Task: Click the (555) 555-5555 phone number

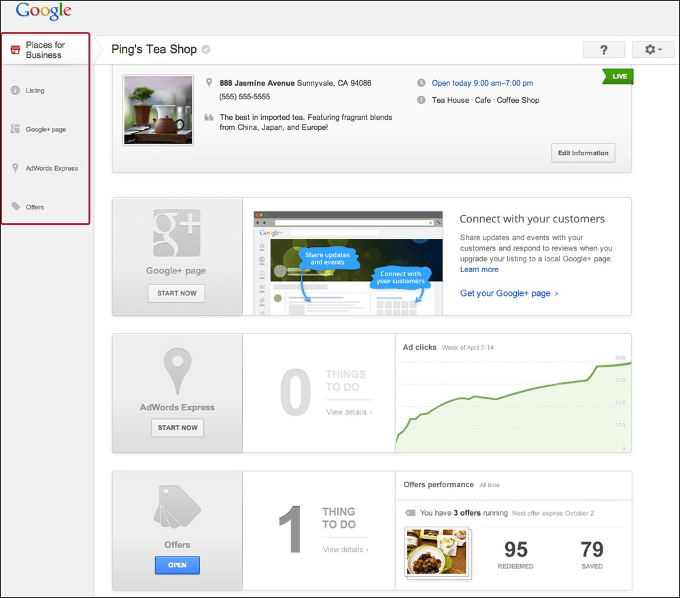Action: 245,97
